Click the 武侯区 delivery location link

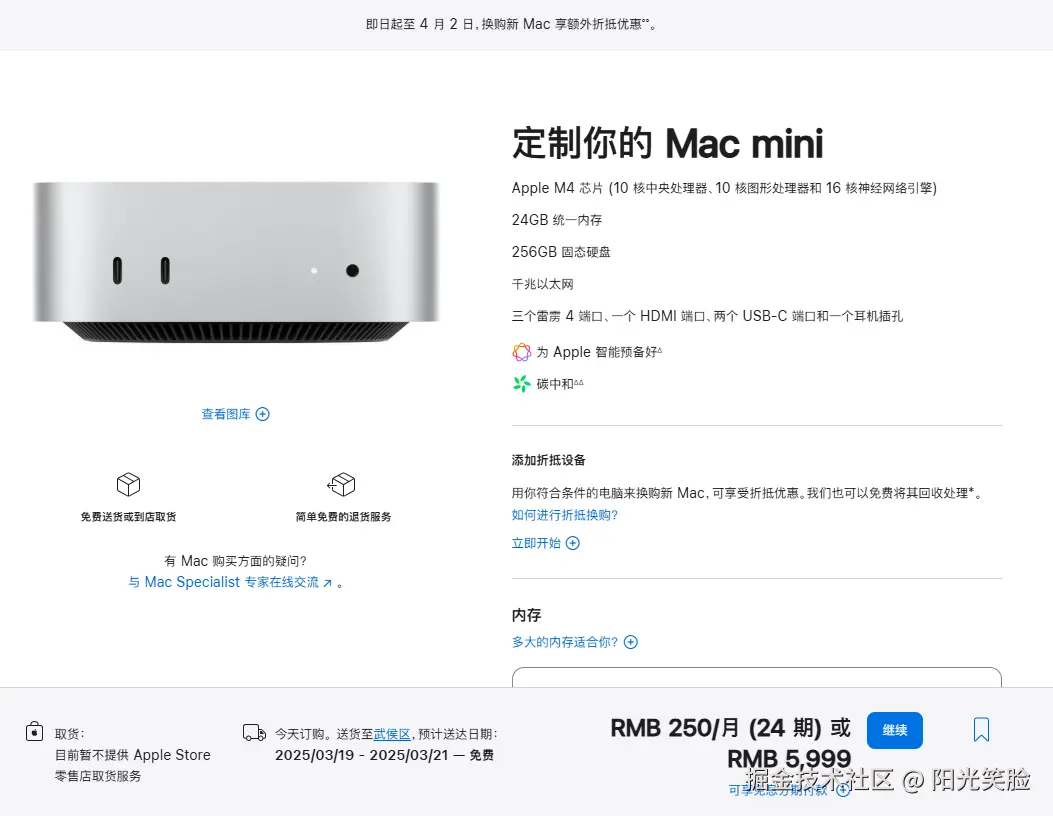390,733
